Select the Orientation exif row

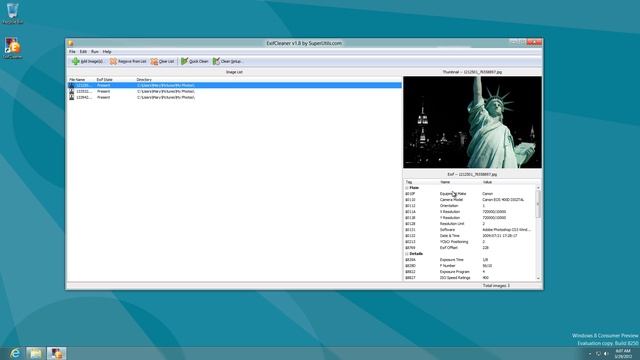469,206
